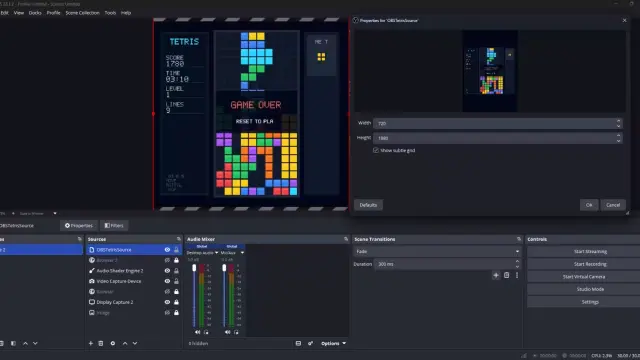The image size is (640, 360).
Task: Increase Width value with up arrow
Action: point(618,121)
